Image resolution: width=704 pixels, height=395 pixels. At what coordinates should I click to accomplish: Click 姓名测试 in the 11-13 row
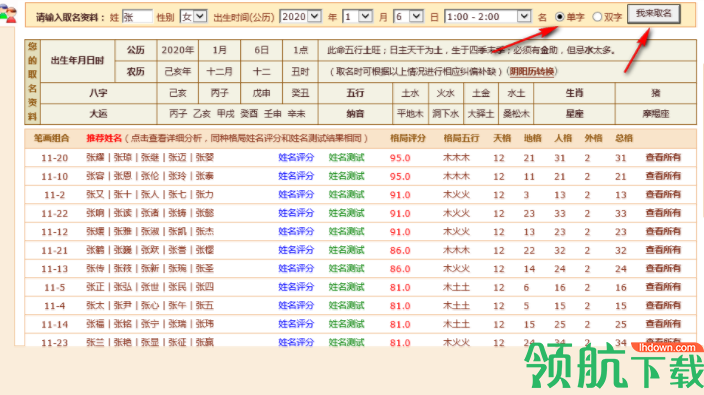point(346,268)
